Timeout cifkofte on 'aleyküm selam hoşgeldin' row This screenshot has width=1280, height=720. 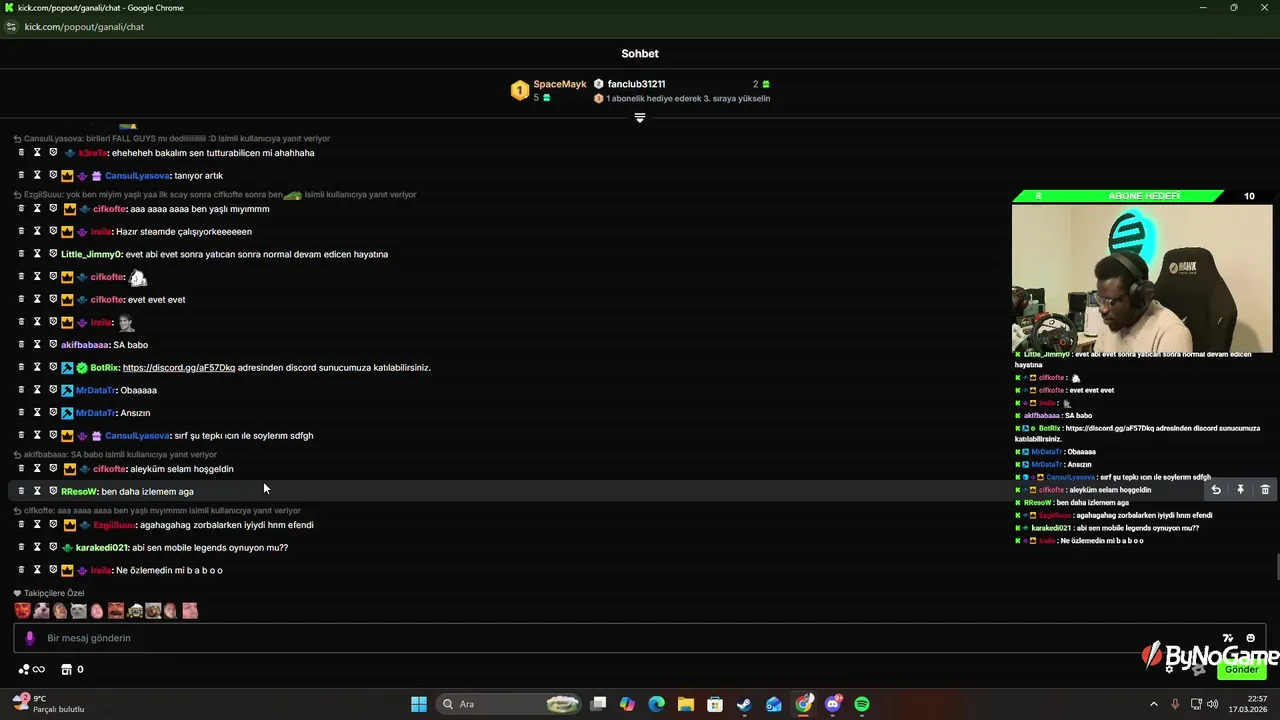[37, 468]
